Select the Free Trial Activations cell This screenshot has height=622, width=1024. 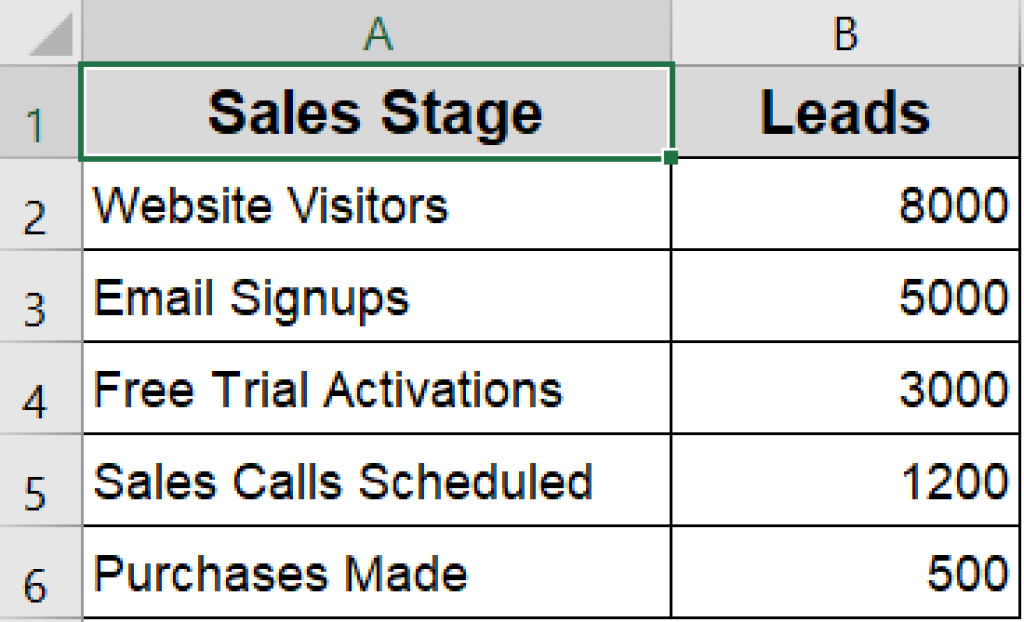(376, 388)
